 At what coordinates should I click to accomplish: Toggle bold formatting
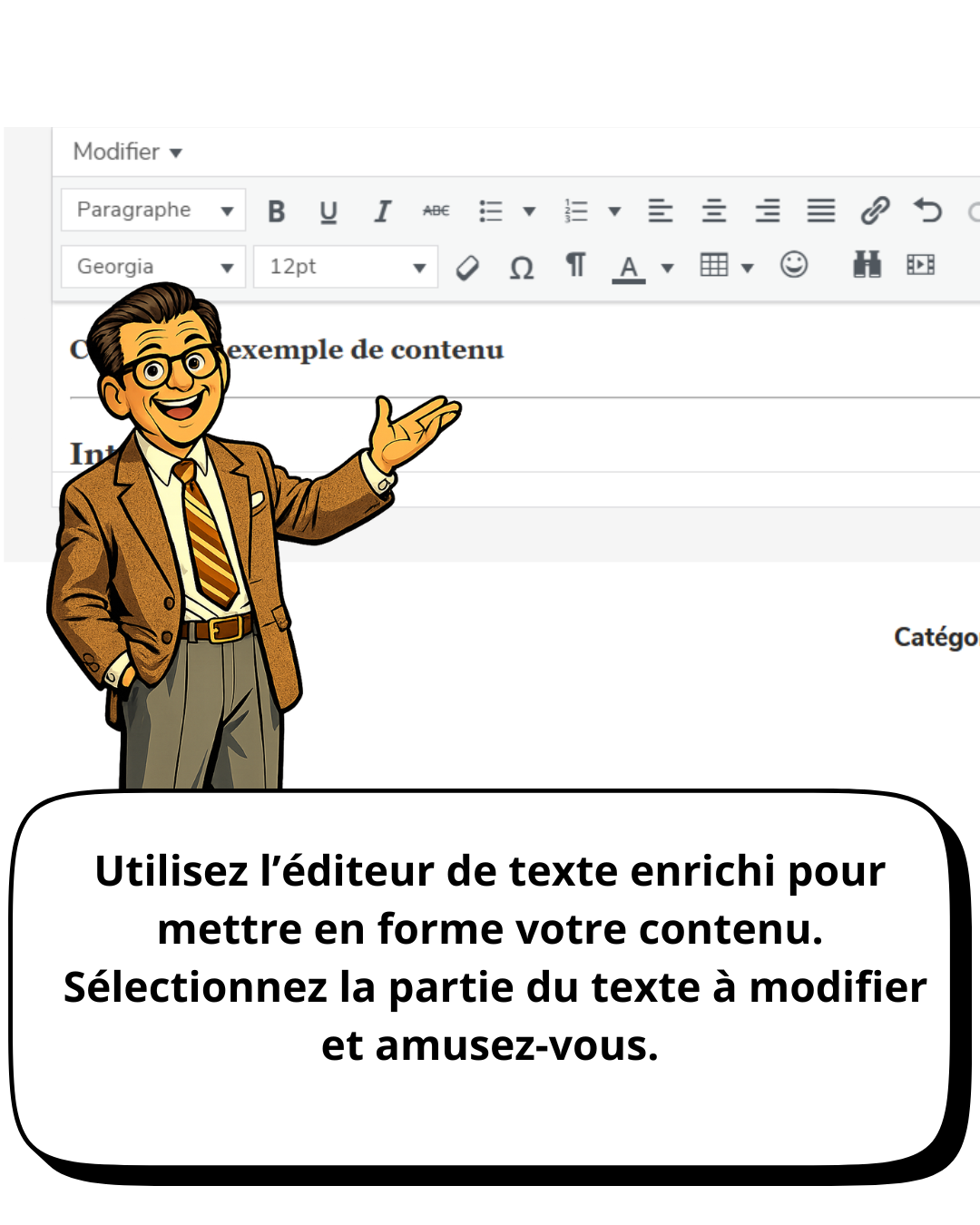click(x=277, y=211)
